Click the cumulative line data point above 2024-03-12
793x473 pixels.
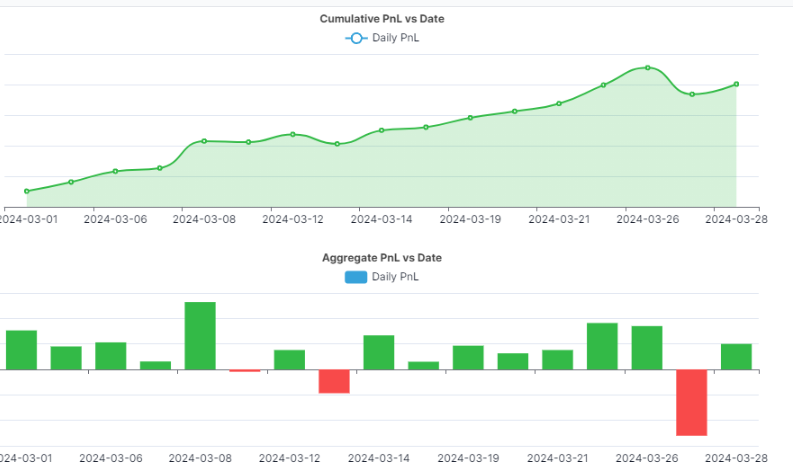pos(293,135)
